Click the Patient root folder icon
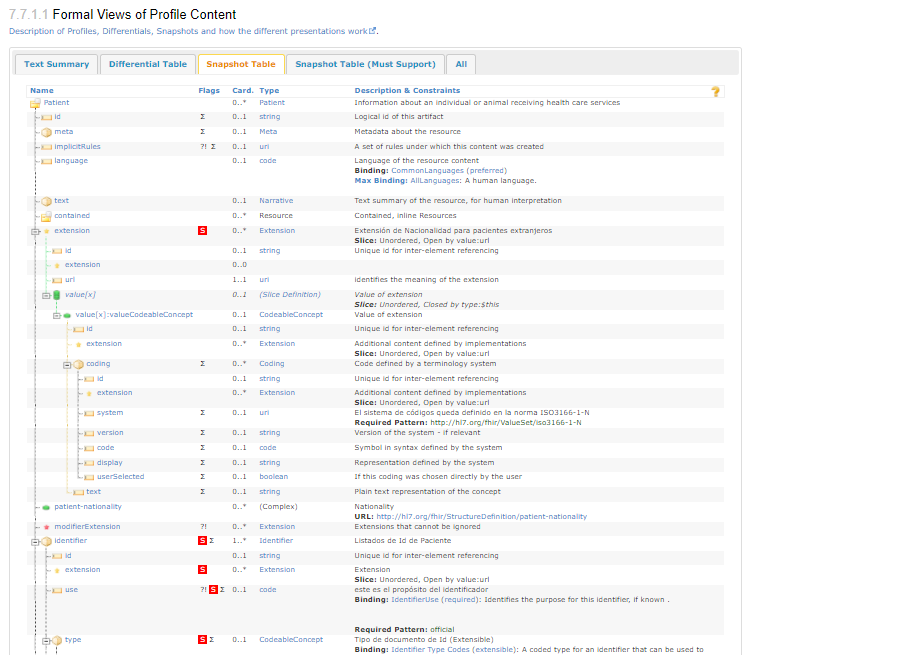The width and height of the screenshot is (900, 655). [x=35, y=103]
